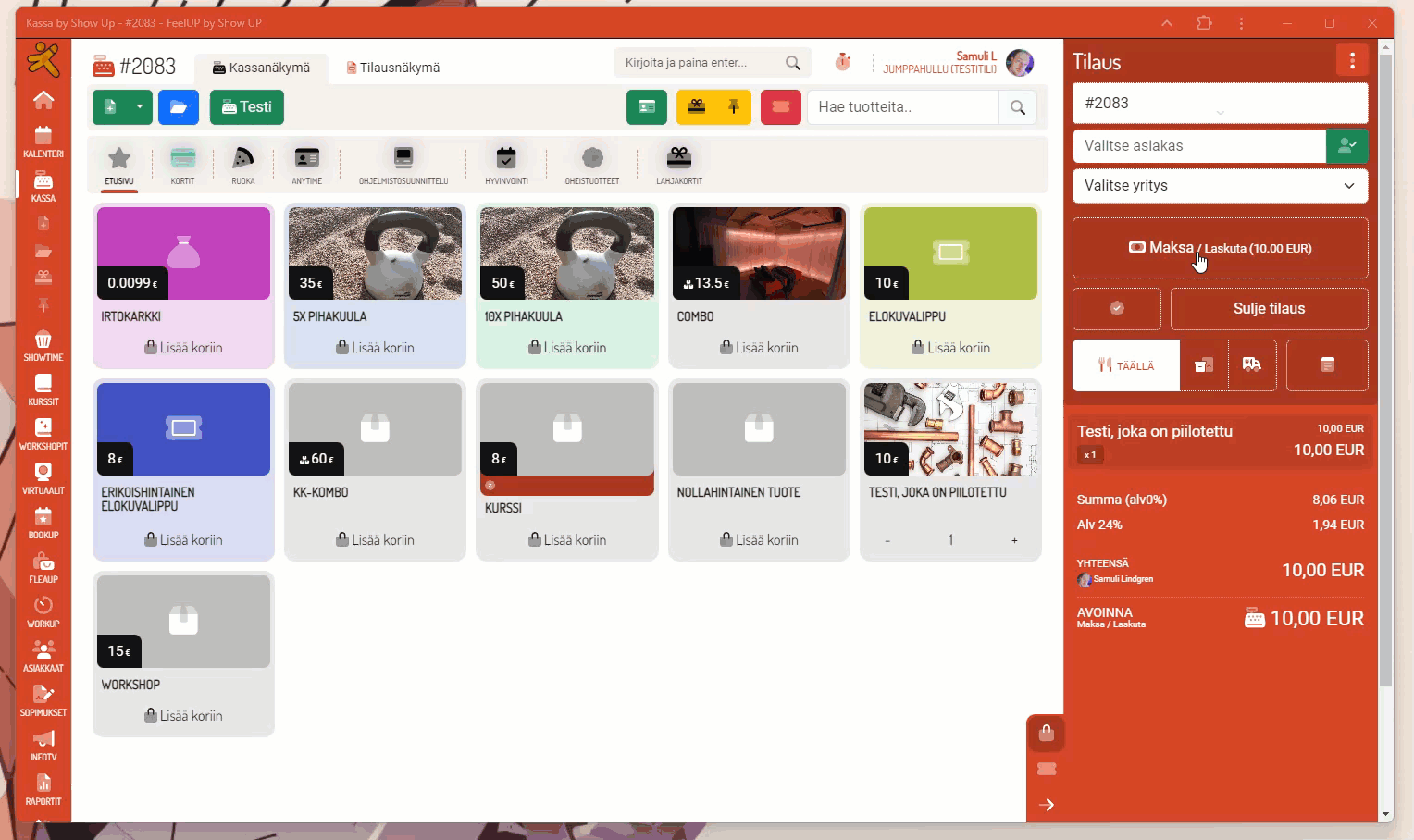Select the takeaway delivery truck option
This screenshot has height=840, width=1414.
[1252, 365]
